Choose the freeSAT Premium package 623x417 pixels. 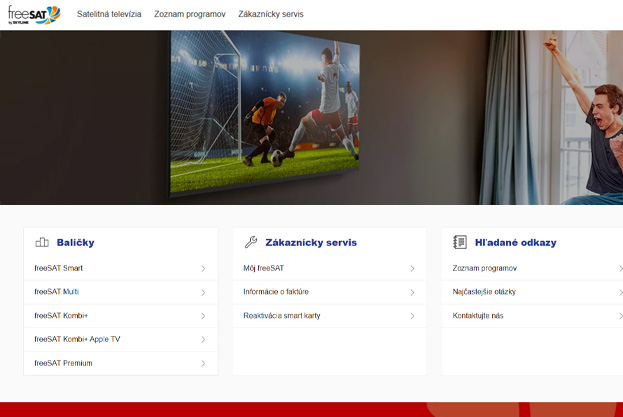pos(63,363)
